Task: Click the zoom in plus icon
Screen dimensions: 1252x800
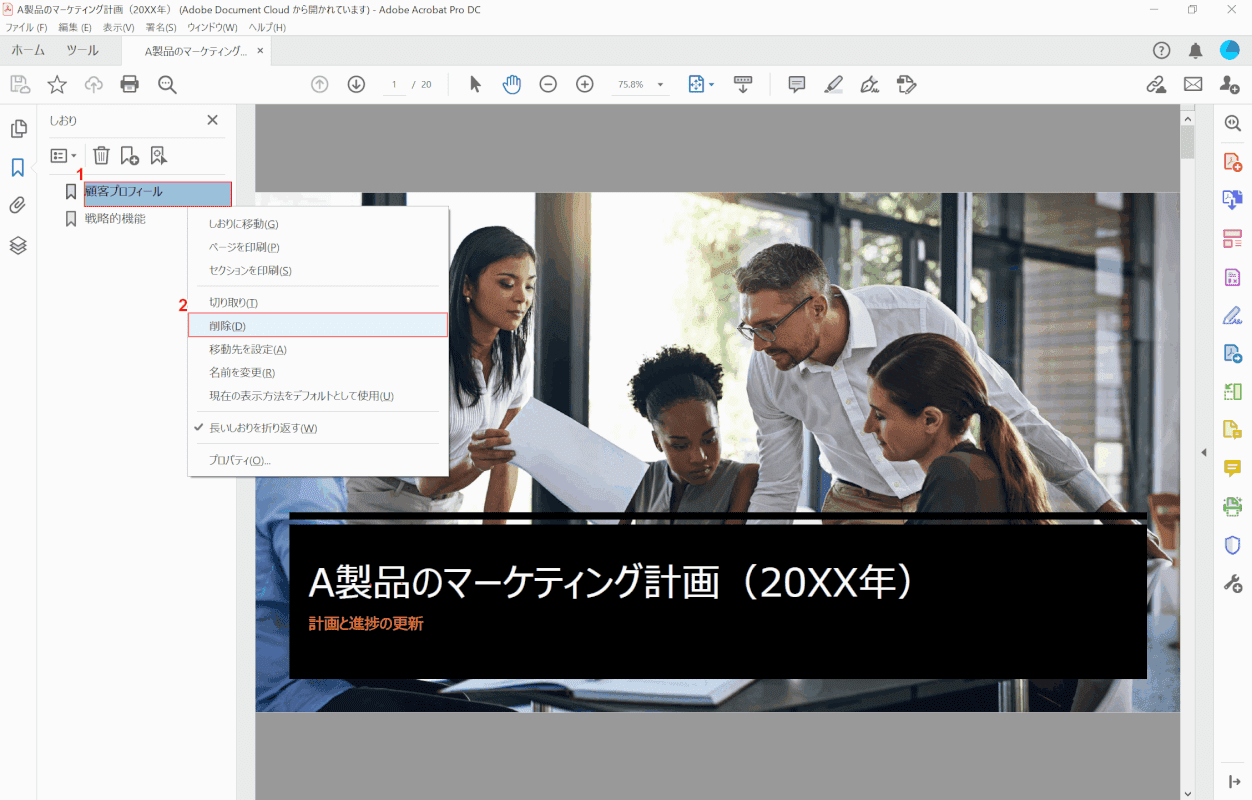Action: [x=585, y=85]
